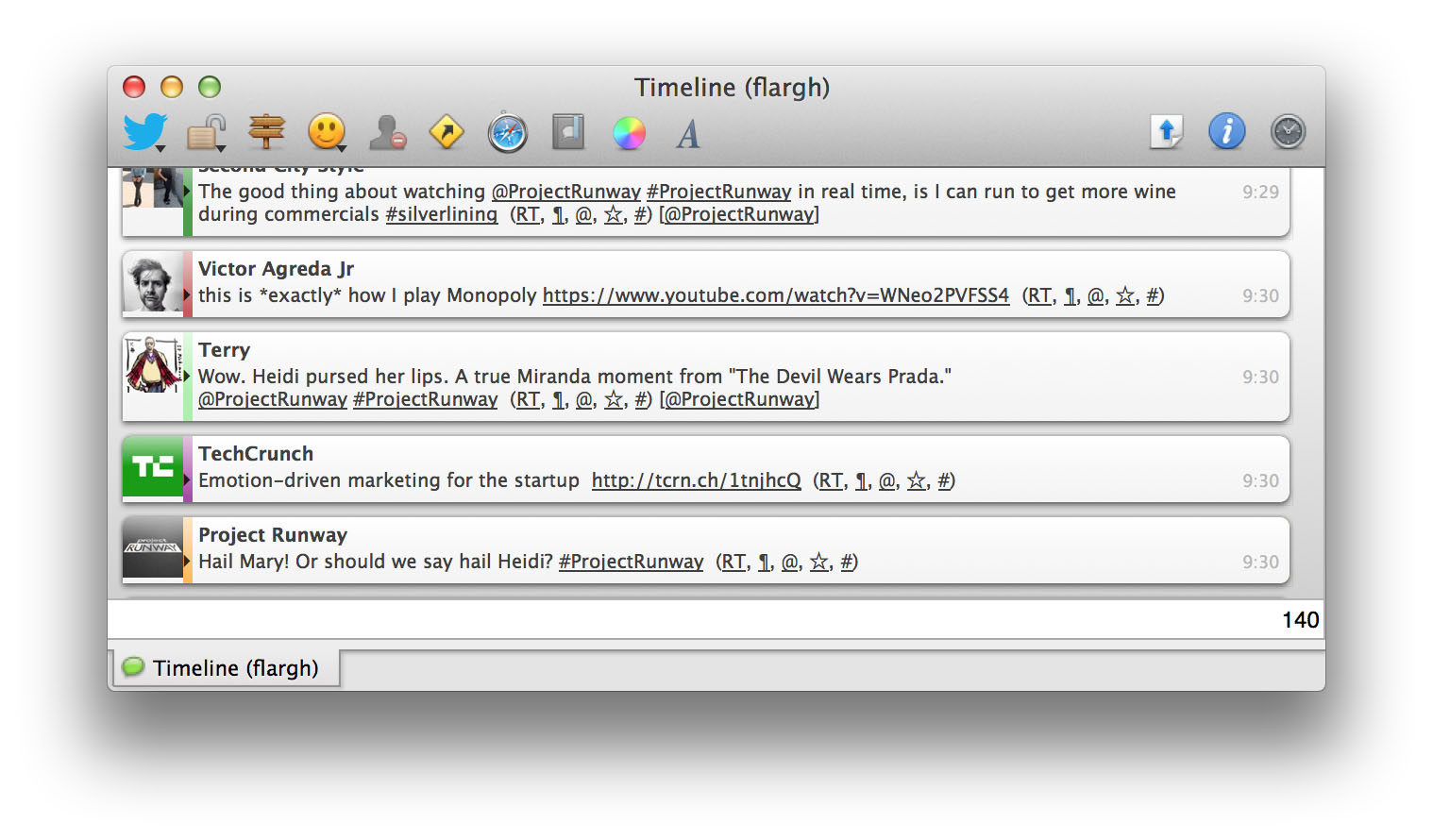The width and height of the screenshot is (1433, 840).
Task: Click the block user silhouette icon
Action: (387, 133)
